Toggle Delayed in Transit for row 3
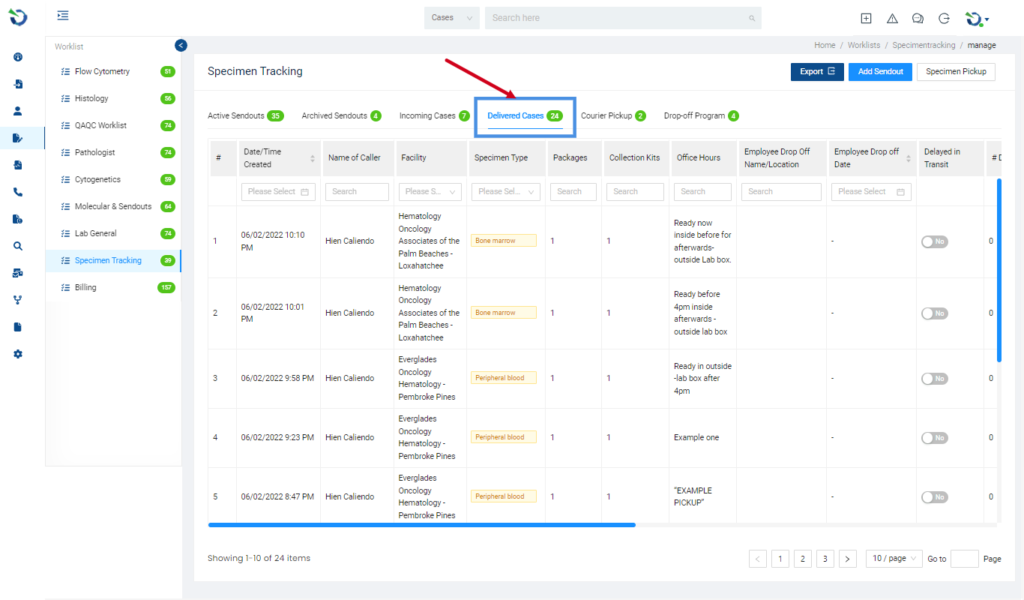1024x600 pixels. [x=935, y=379]
